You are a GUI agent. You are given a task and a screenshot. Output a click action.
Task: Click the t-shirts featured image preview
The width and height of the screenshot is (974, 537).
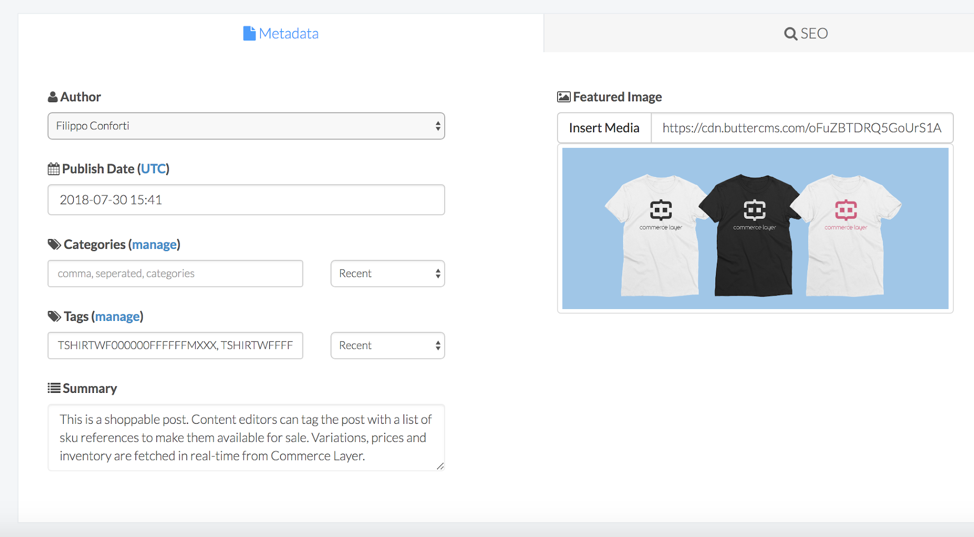pyautogui.click(x=755, y=228)
